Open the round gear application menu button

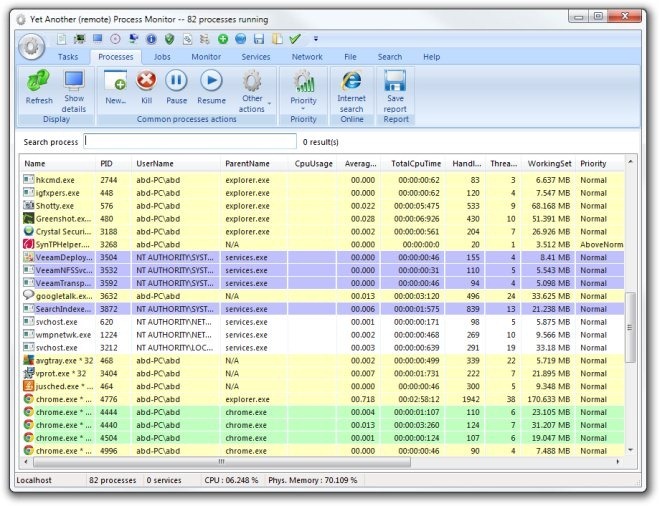click(32, 46)
